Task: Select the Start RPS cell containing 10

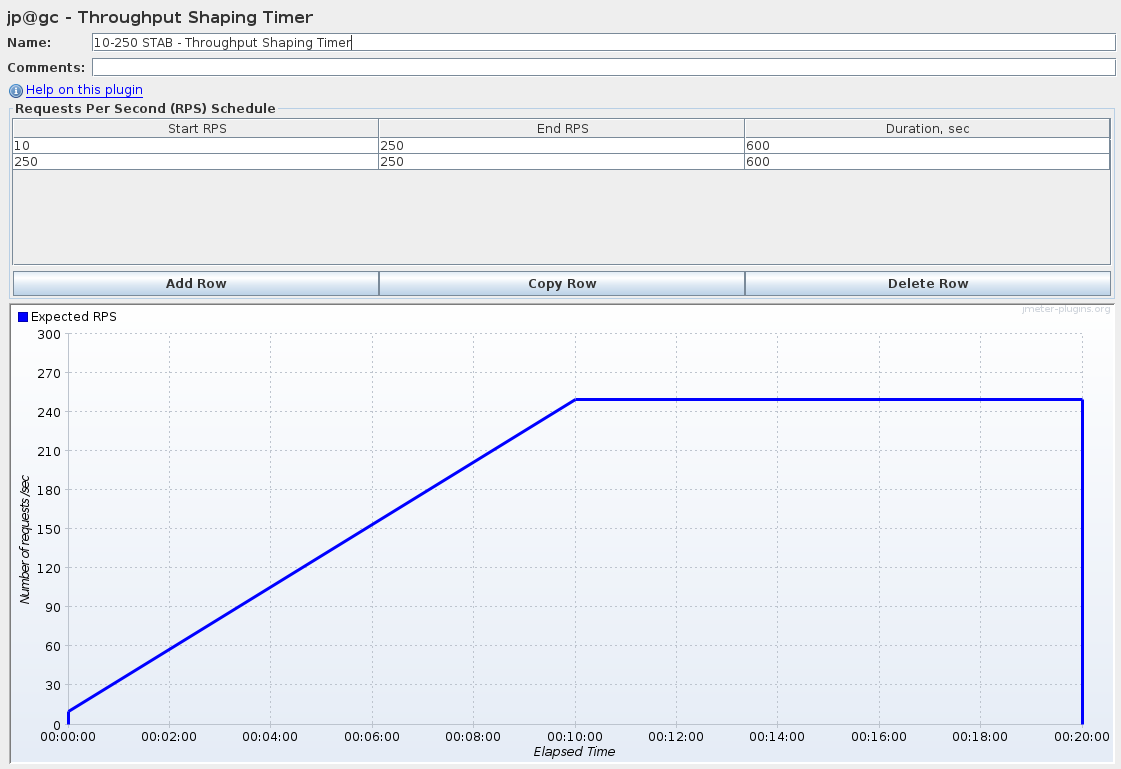Action: pyautogui.click(x=196, y=146)
